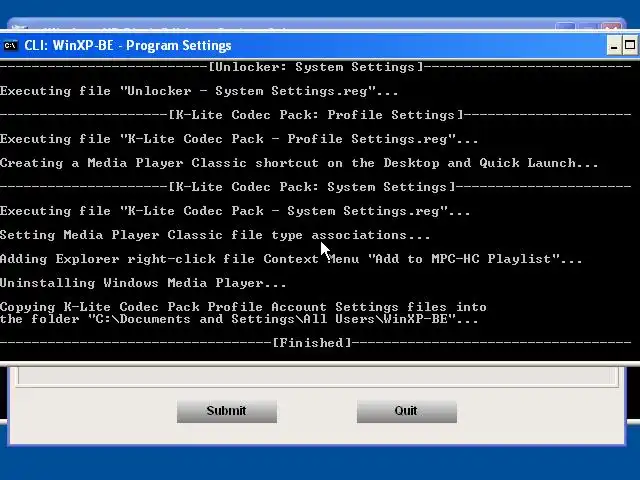Click 'Executing file "K-Lite Codec Pack - Profile Settings.reg"' line

click(239, 139)
